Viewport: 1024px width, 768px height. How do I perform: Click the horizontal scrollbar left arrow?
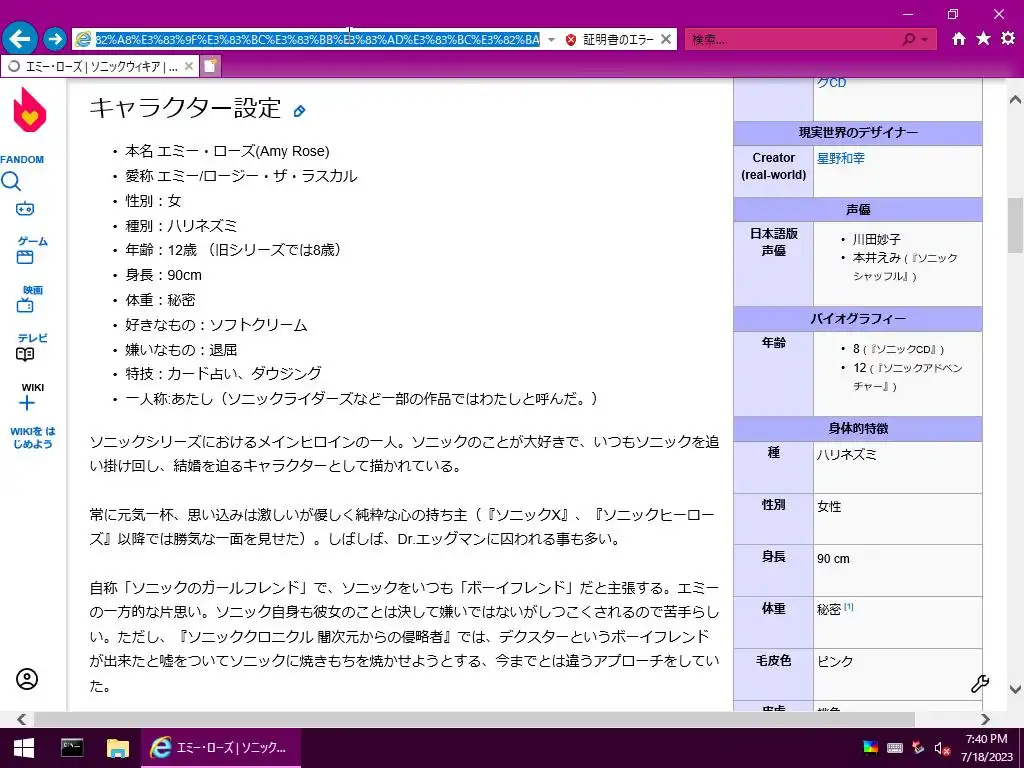click(21, 719)
